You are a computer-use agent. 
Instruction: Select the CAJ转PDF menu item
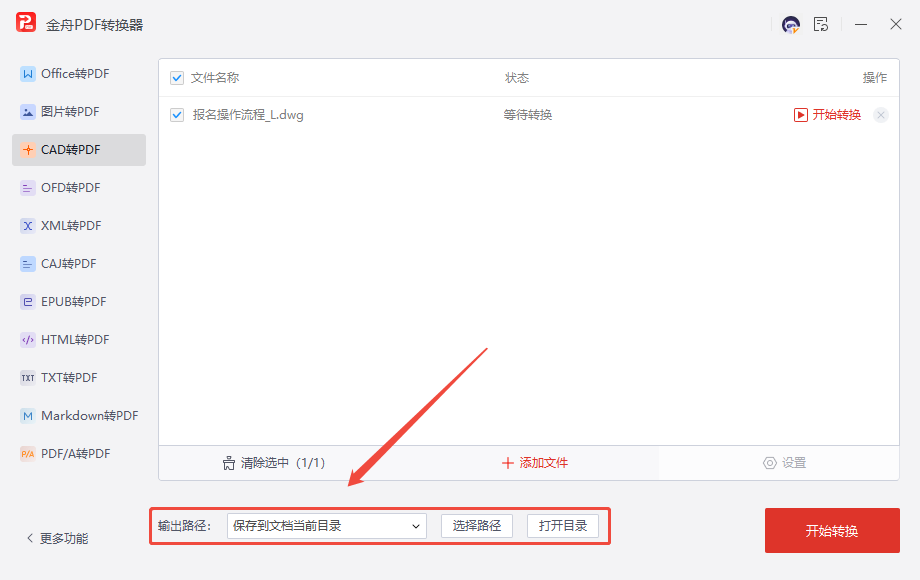tap(79, 264)
